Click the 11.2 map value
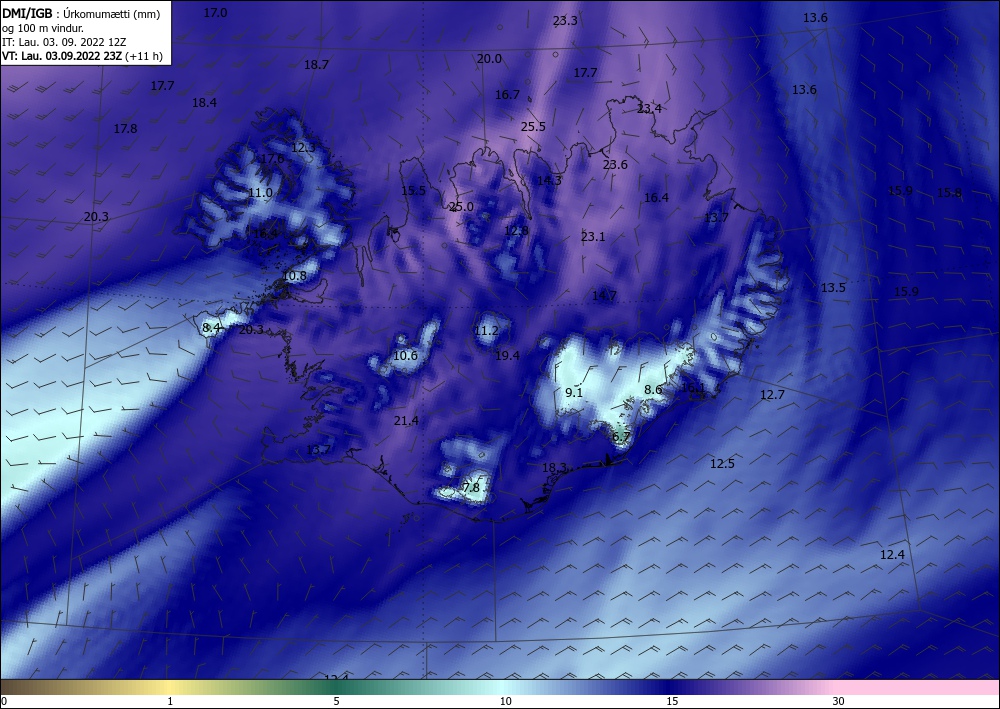This screenshot has width=1000, height=709. pyautogui.click(x=487, y=331)
